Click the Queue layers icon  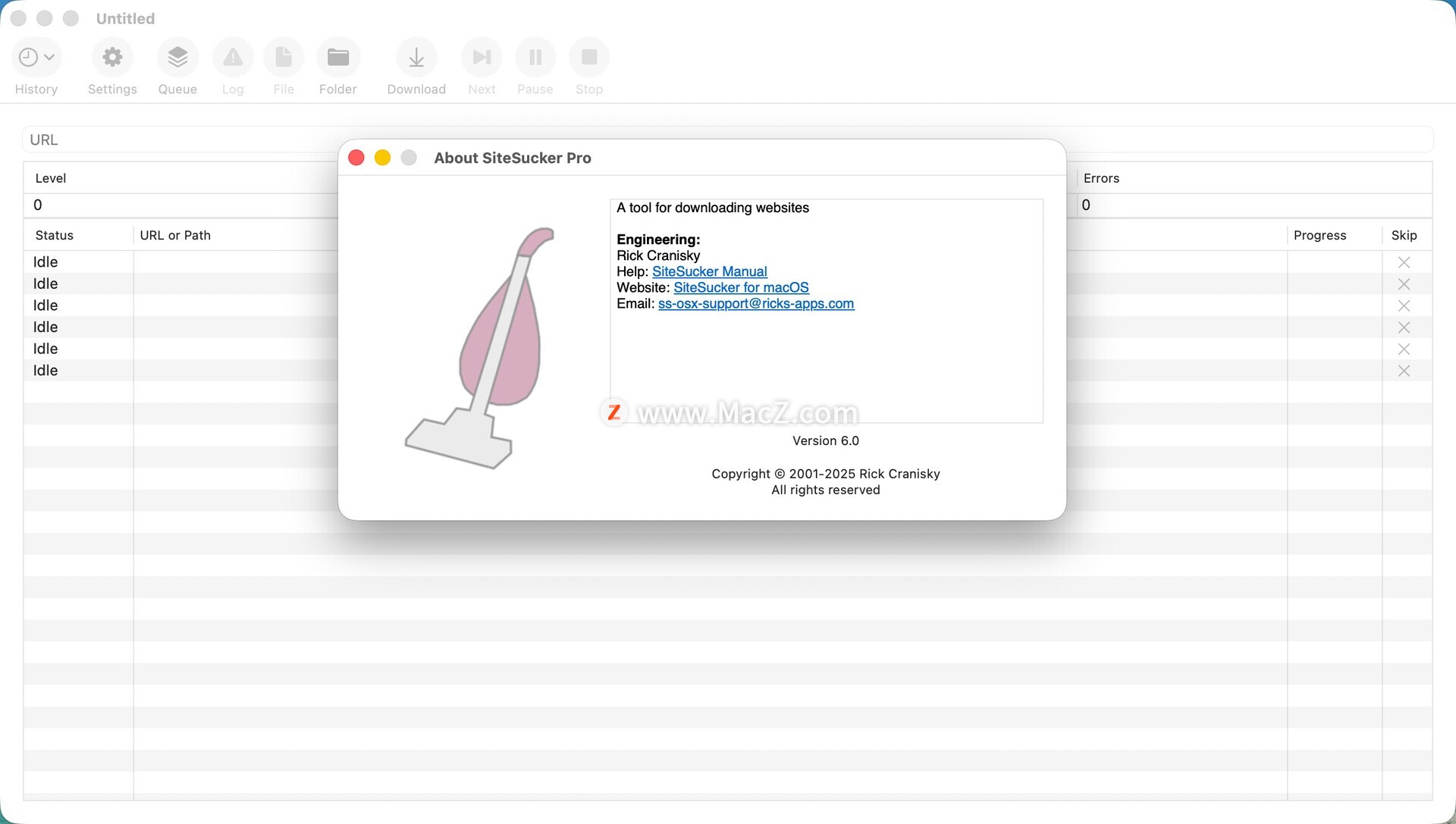tap(177, 58)
